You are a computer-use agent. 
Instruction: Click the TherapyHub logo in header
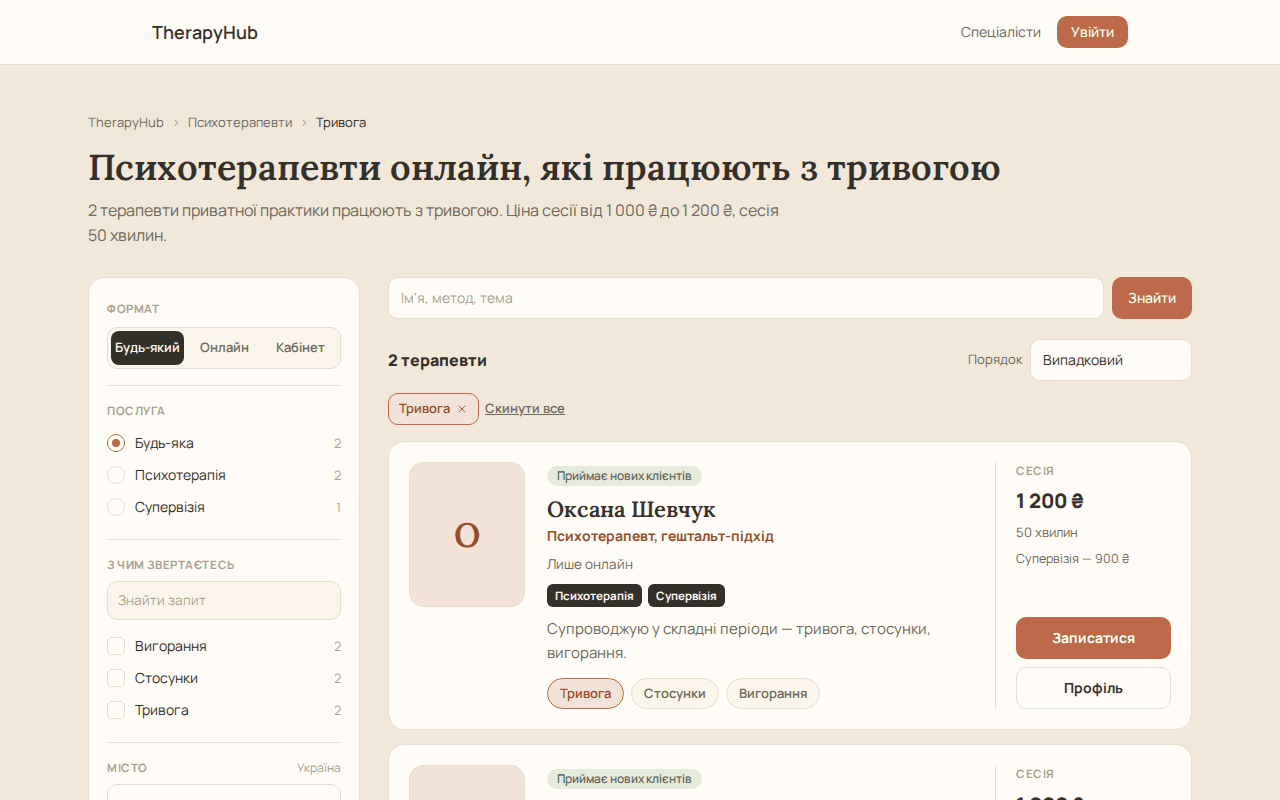click(x=205, y=33)
